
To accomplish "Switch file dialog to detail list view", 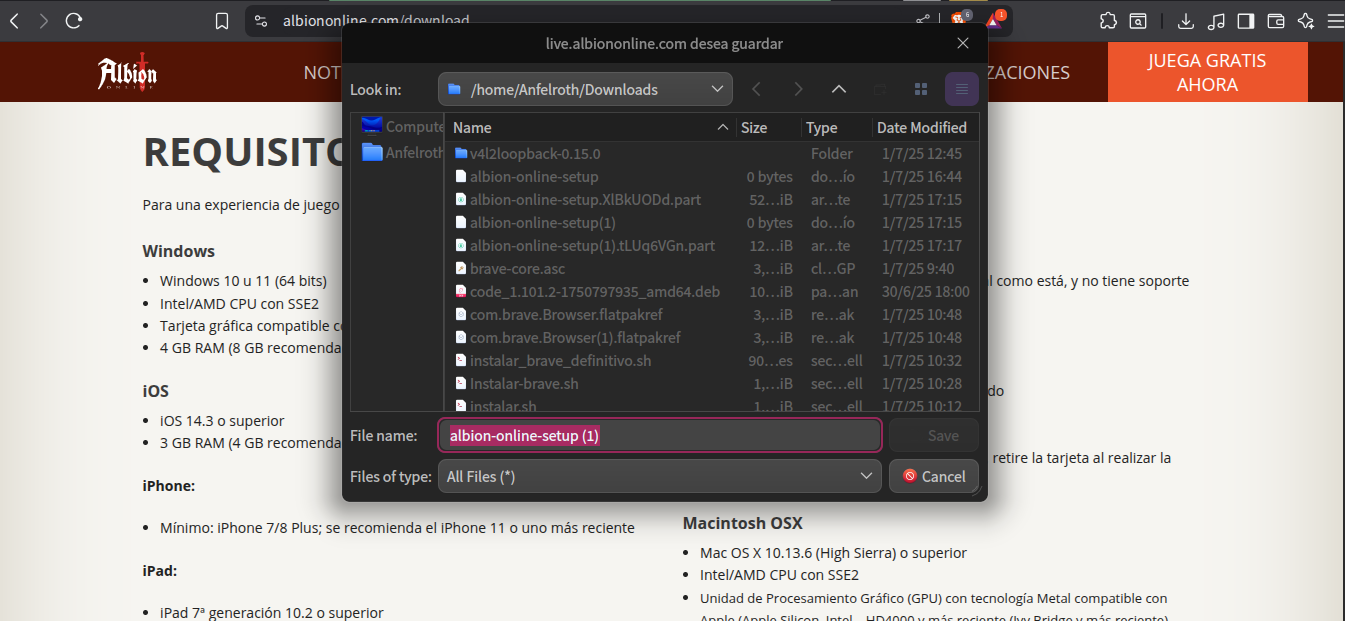I will (961, 89).
